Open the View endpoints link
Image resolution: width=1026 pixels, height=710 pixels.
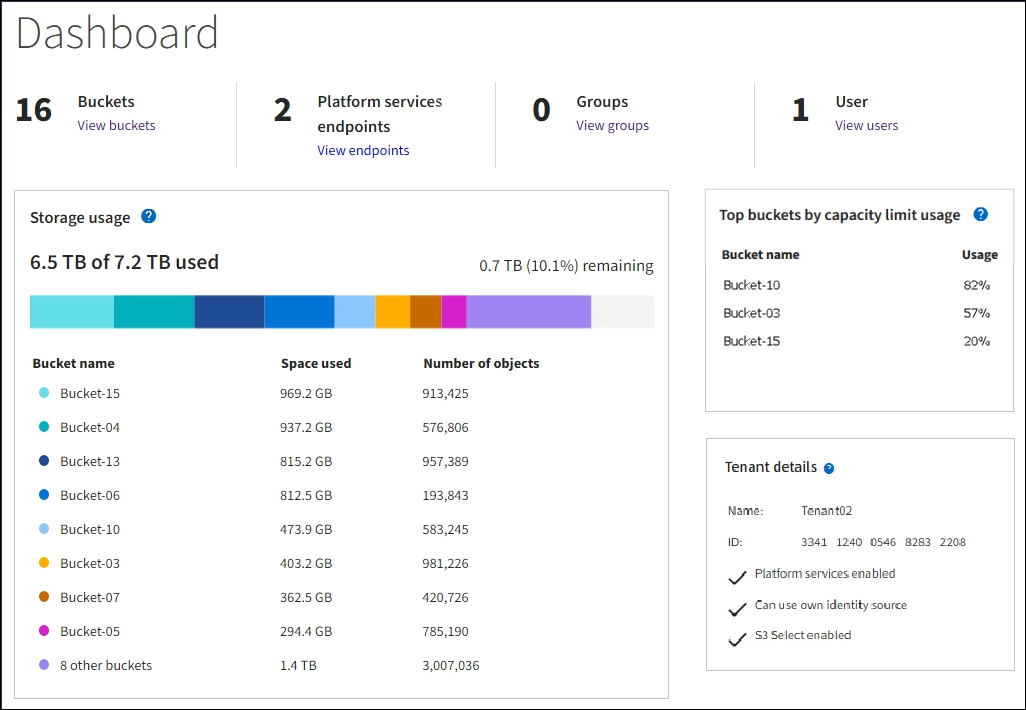tap(363, 151)
